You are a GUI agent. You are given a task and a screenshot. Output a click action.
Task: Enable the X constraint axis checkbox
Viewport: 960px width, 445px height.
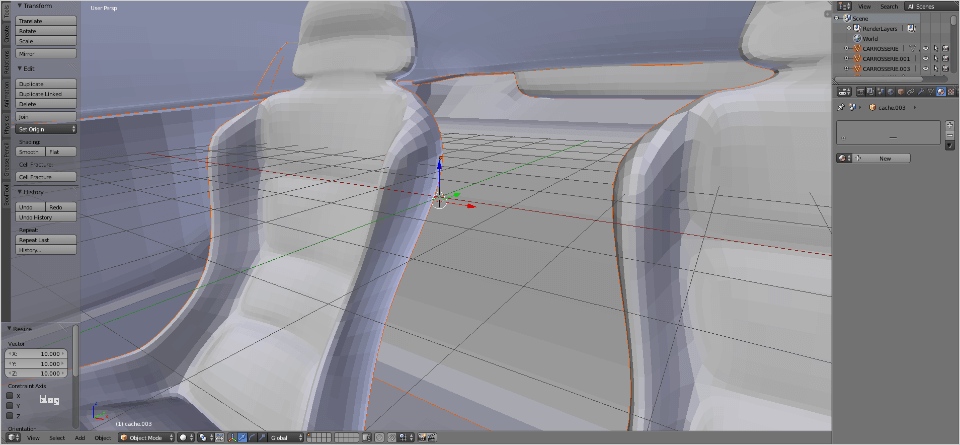point(10,396)
